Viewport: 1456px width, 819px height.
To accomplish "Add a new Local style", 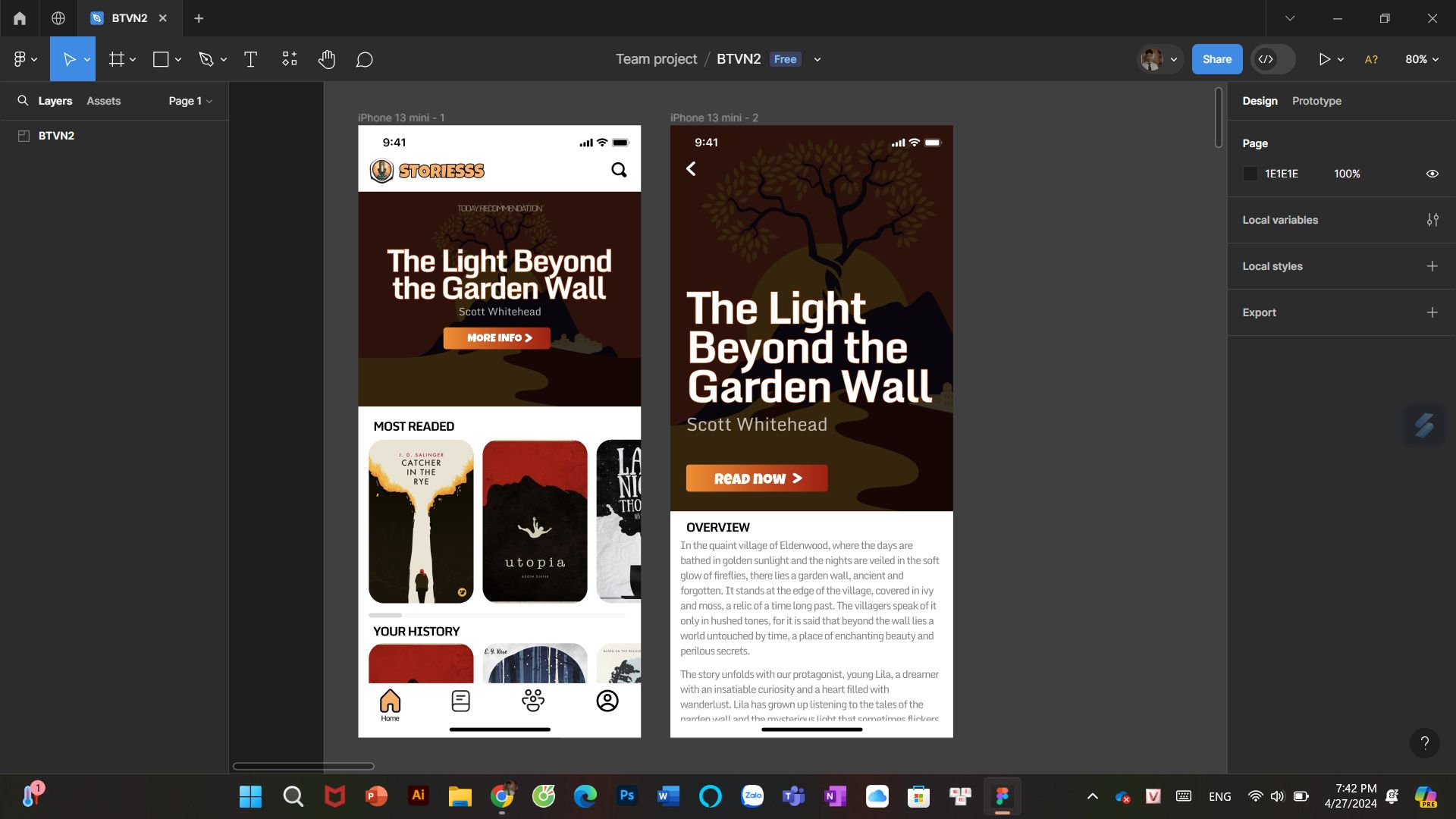I will pyautogui.click(x=1432, y=266).
